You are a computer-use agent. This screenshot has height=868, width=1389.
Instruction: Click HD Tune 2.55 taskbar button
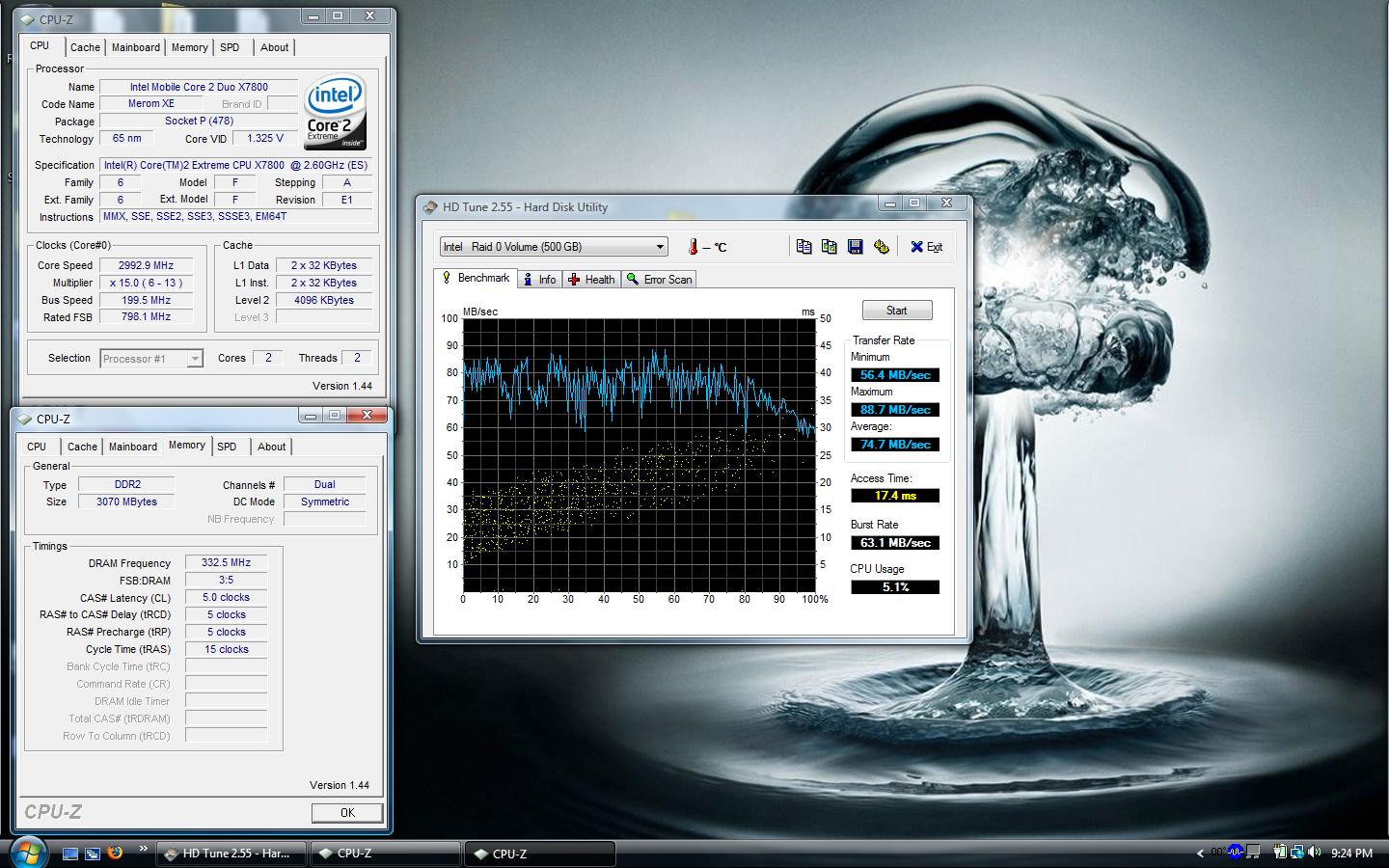231,854
